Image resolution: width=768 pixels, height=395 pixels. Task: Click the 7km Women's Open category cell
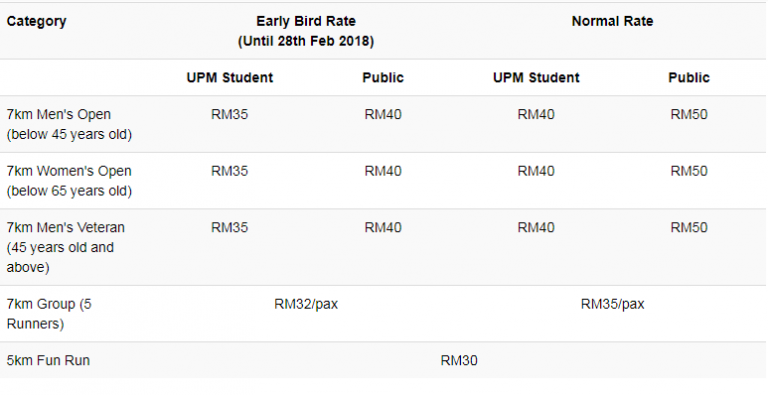[x=69, y=181]
